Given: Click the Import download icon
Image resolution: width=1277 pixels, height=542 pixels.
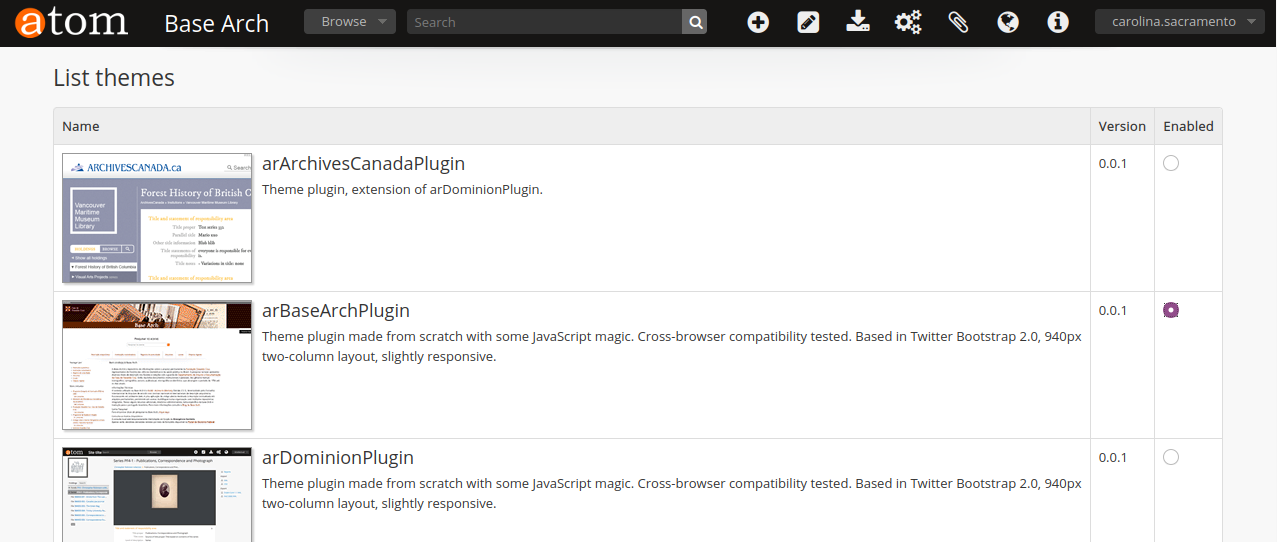Looking at the screenshot, I should click(857, 22).
